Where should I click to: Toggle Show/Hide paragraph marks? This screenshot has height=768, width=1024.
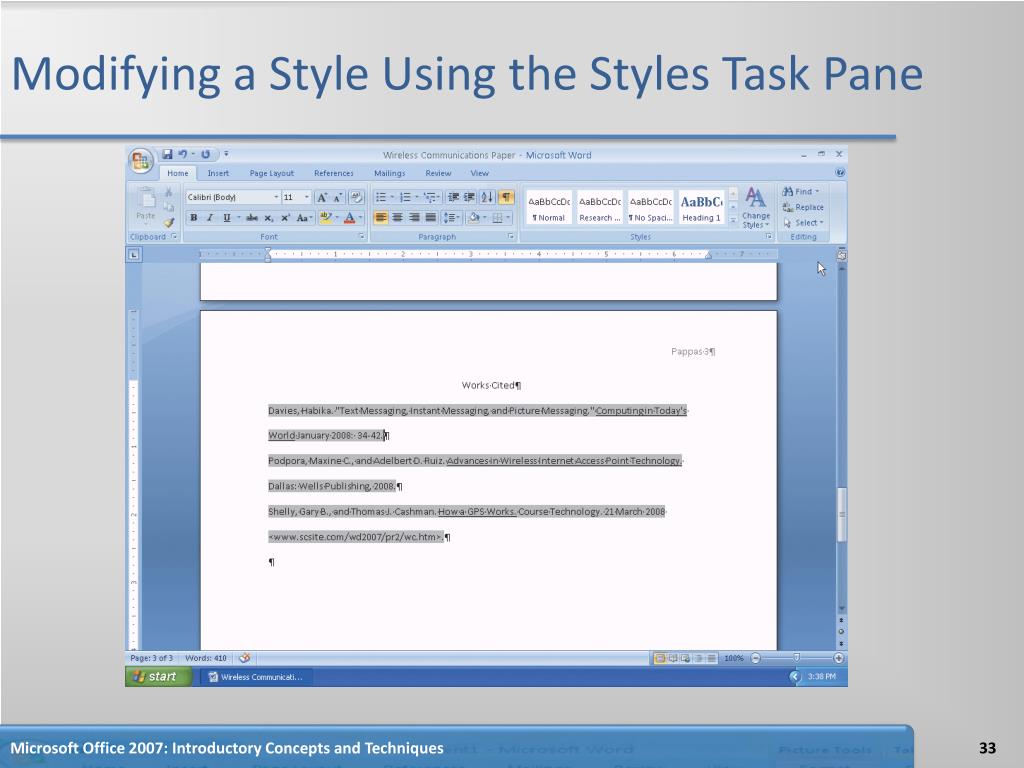pos(506,197)
